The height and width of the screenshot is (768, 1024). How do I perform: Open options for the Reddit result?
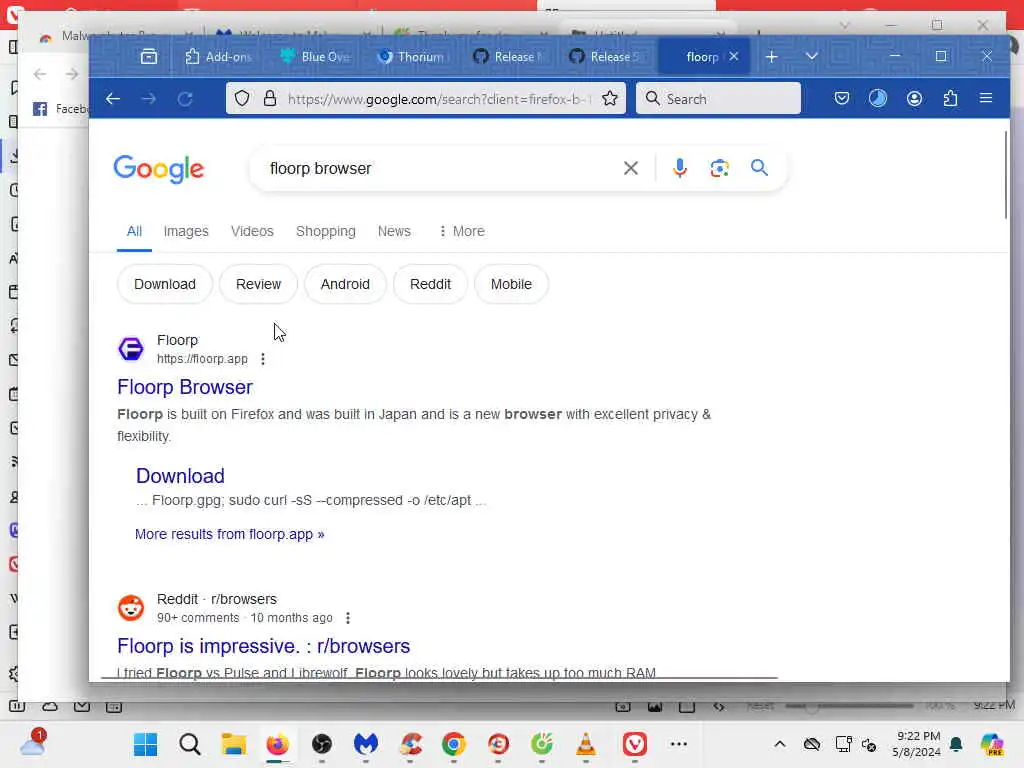tap(347, 618)
